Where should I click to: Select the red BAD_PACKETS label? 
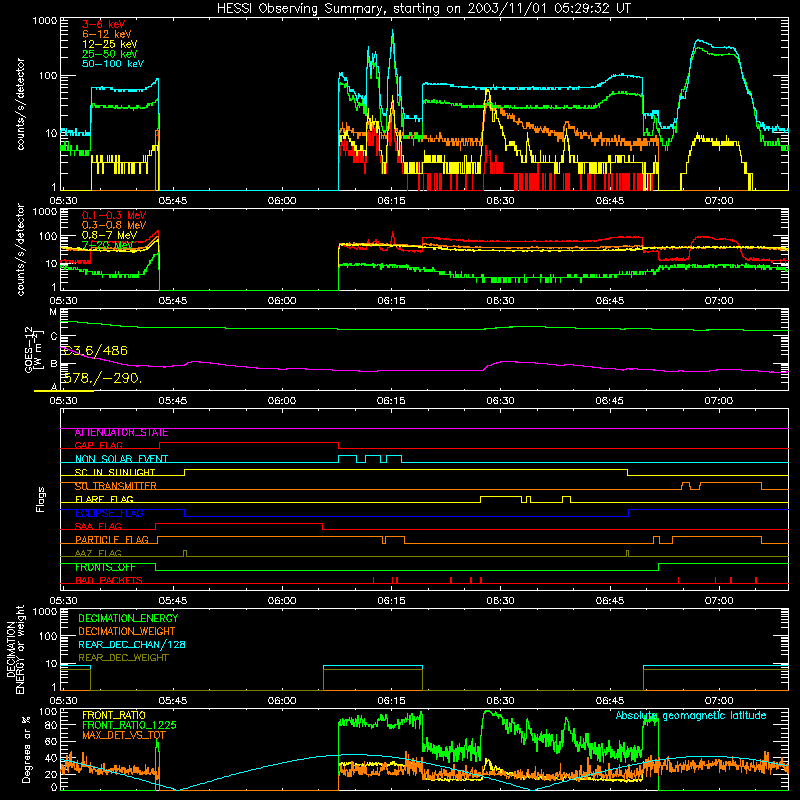[109, 581]
